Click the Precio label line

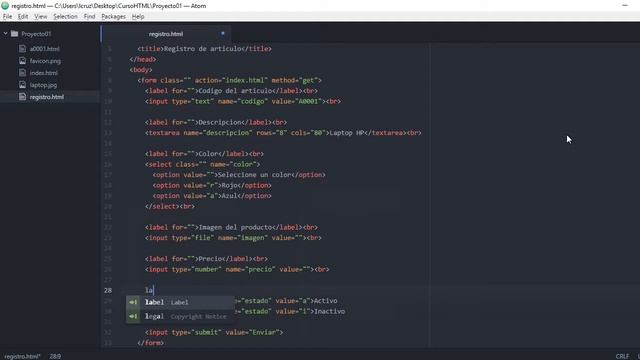(206, 259)
